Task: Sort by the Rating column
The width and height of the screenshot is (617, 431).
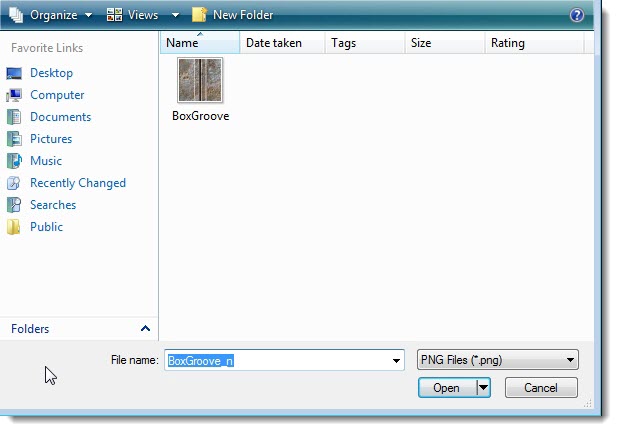Action: [x=534, y=43]
